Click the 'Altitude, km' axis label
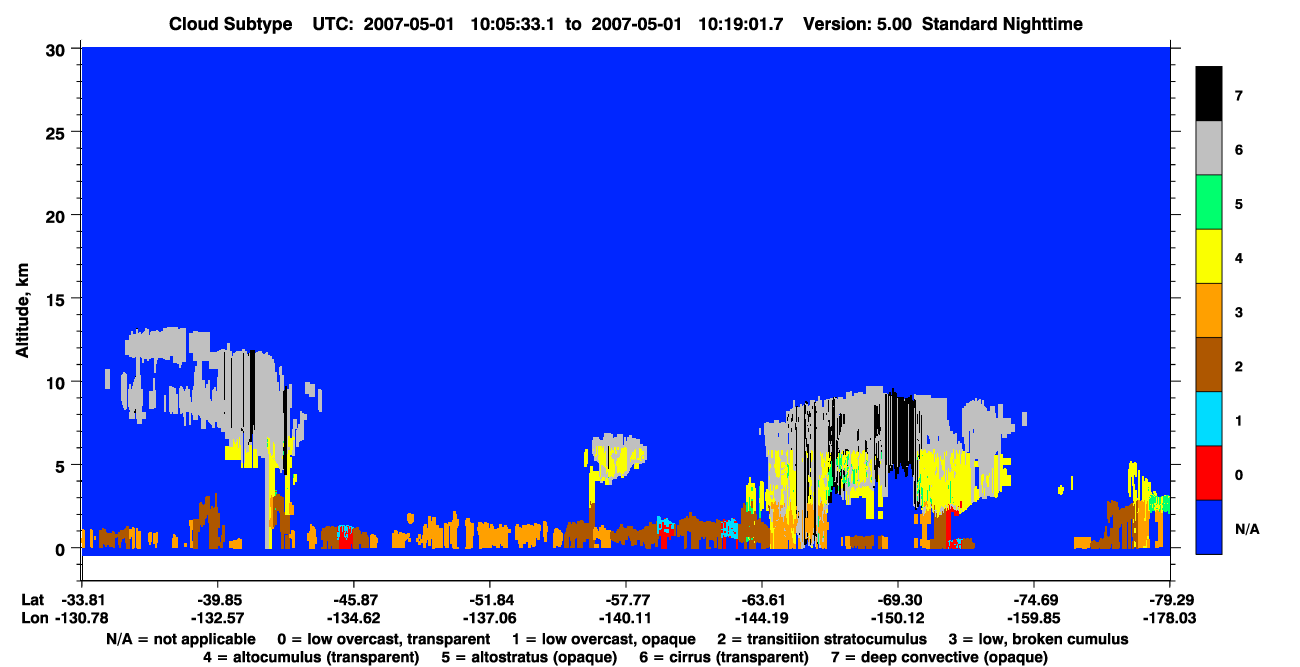This screenshot has width=1300, height=667. [22, 309]
